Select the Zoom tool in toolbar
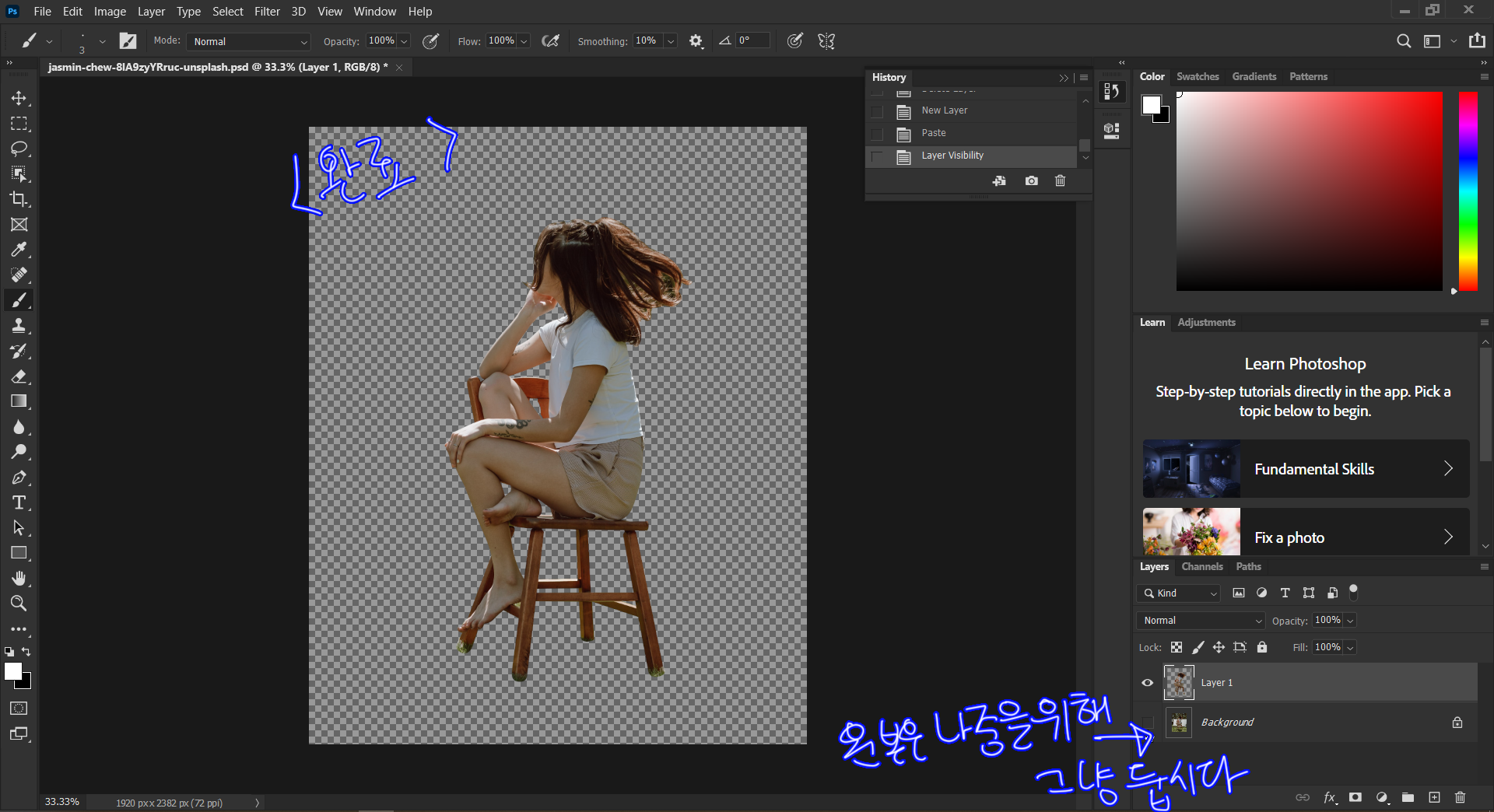The width and height of the screenshot is (1494, 812). (x=19, y=604)
